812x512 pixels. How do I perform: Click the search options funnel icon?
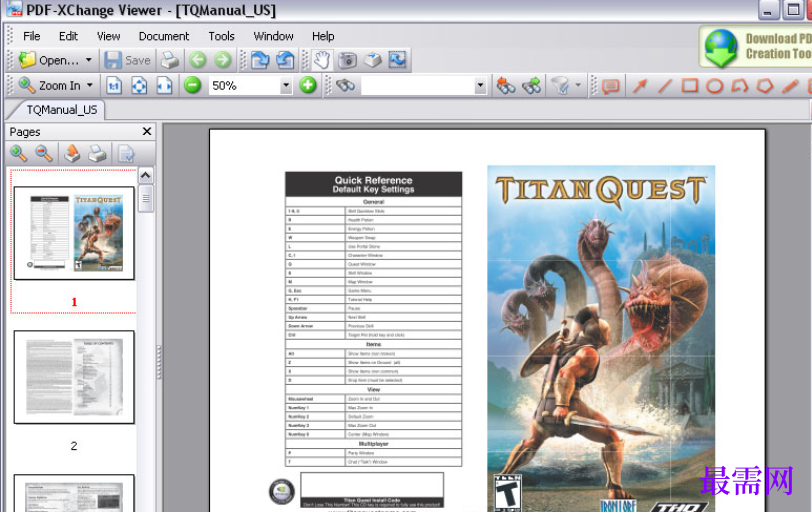[x=560, y=85]
